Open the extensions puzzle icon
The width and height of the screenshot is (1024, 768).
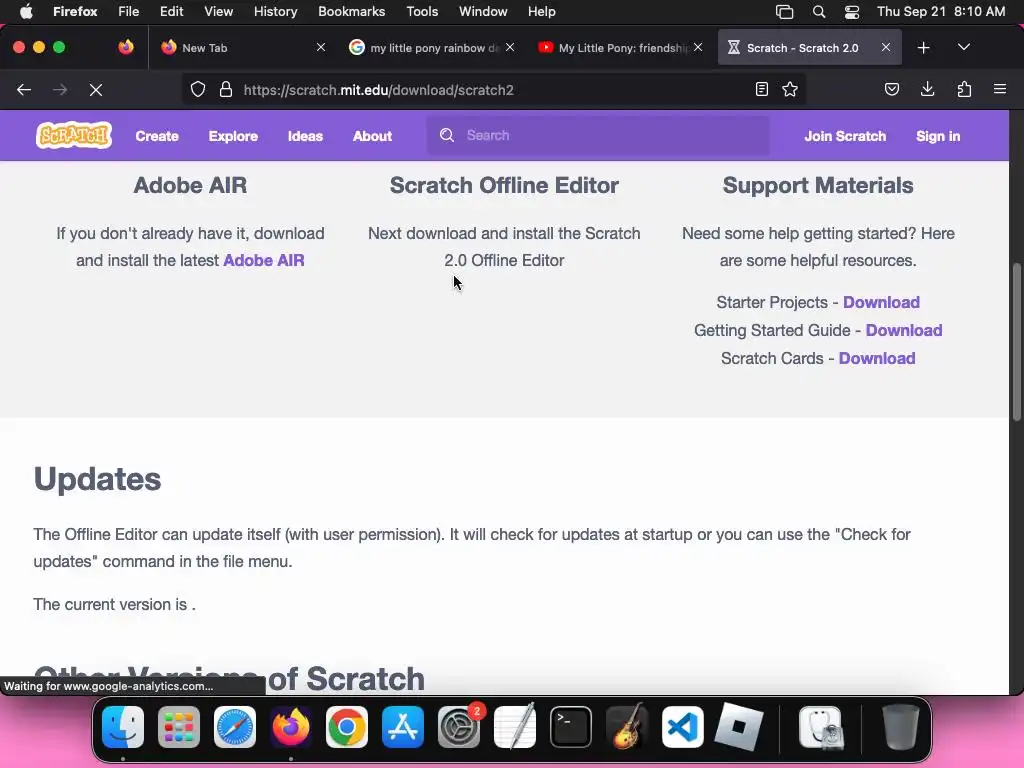[964, 89]
